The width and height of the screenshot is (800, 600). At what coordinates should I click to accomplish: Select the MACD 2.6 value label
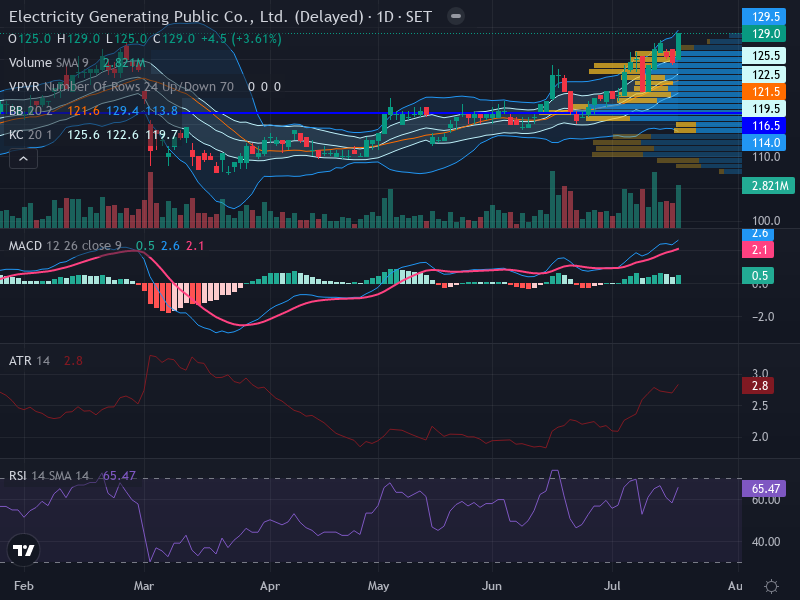coord(758,234)
